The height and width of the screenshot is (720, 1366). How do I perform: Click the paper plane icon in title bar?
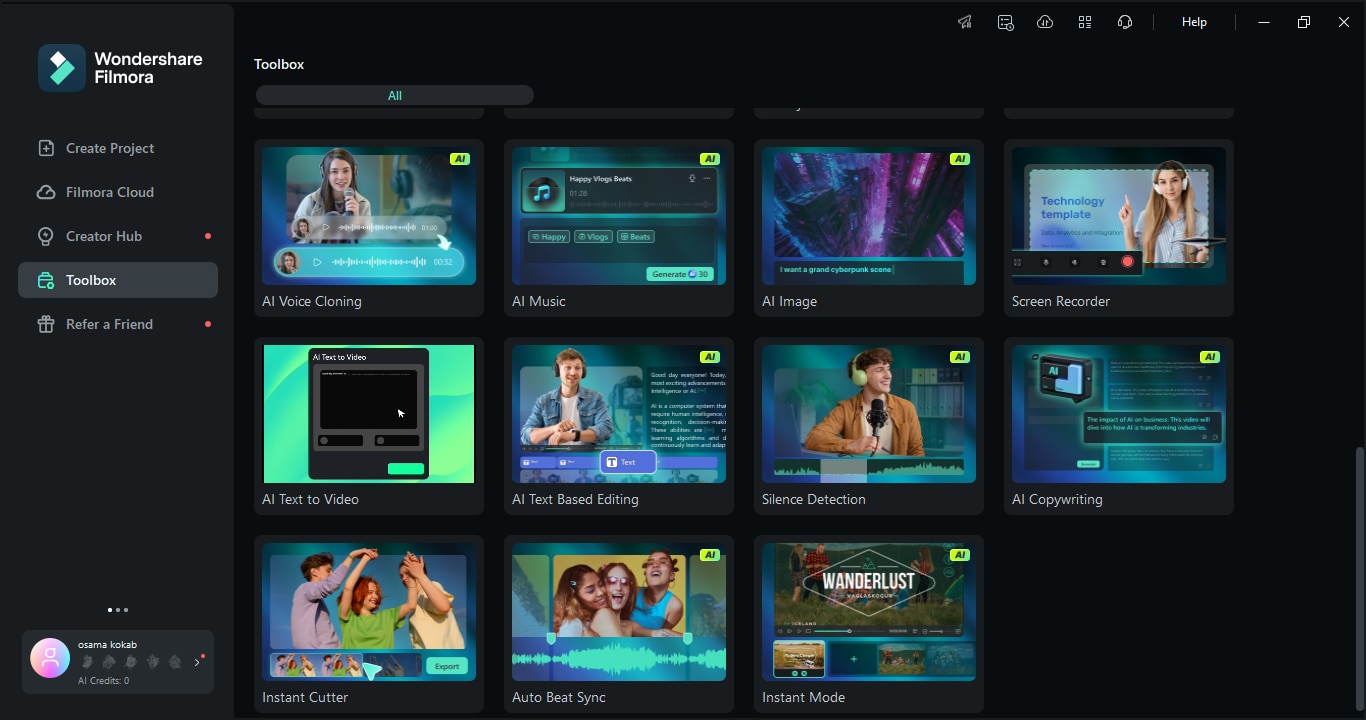pyautogui.click(x=965, y=22)
